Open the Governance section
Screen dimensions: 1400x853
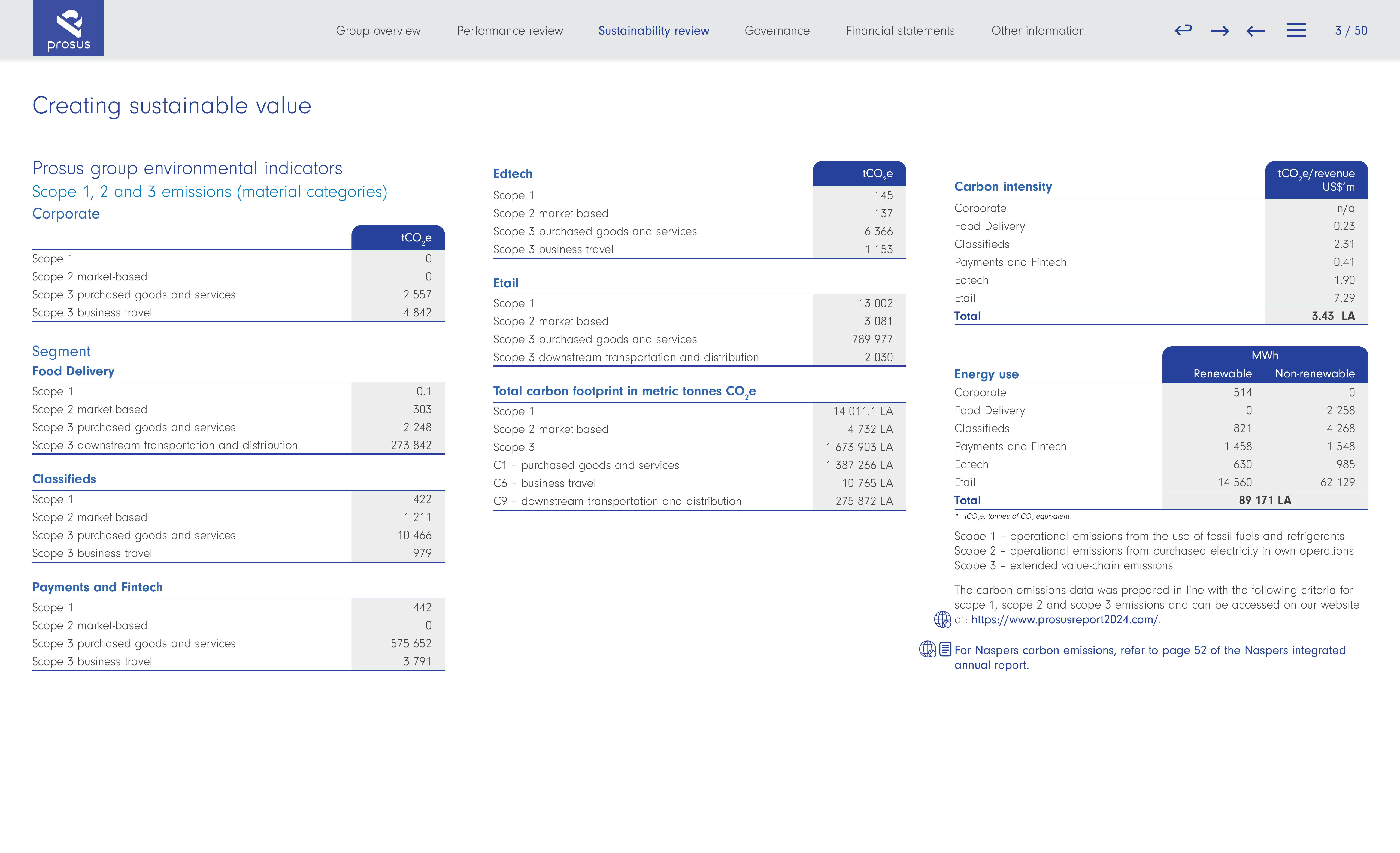coord(777,31)
